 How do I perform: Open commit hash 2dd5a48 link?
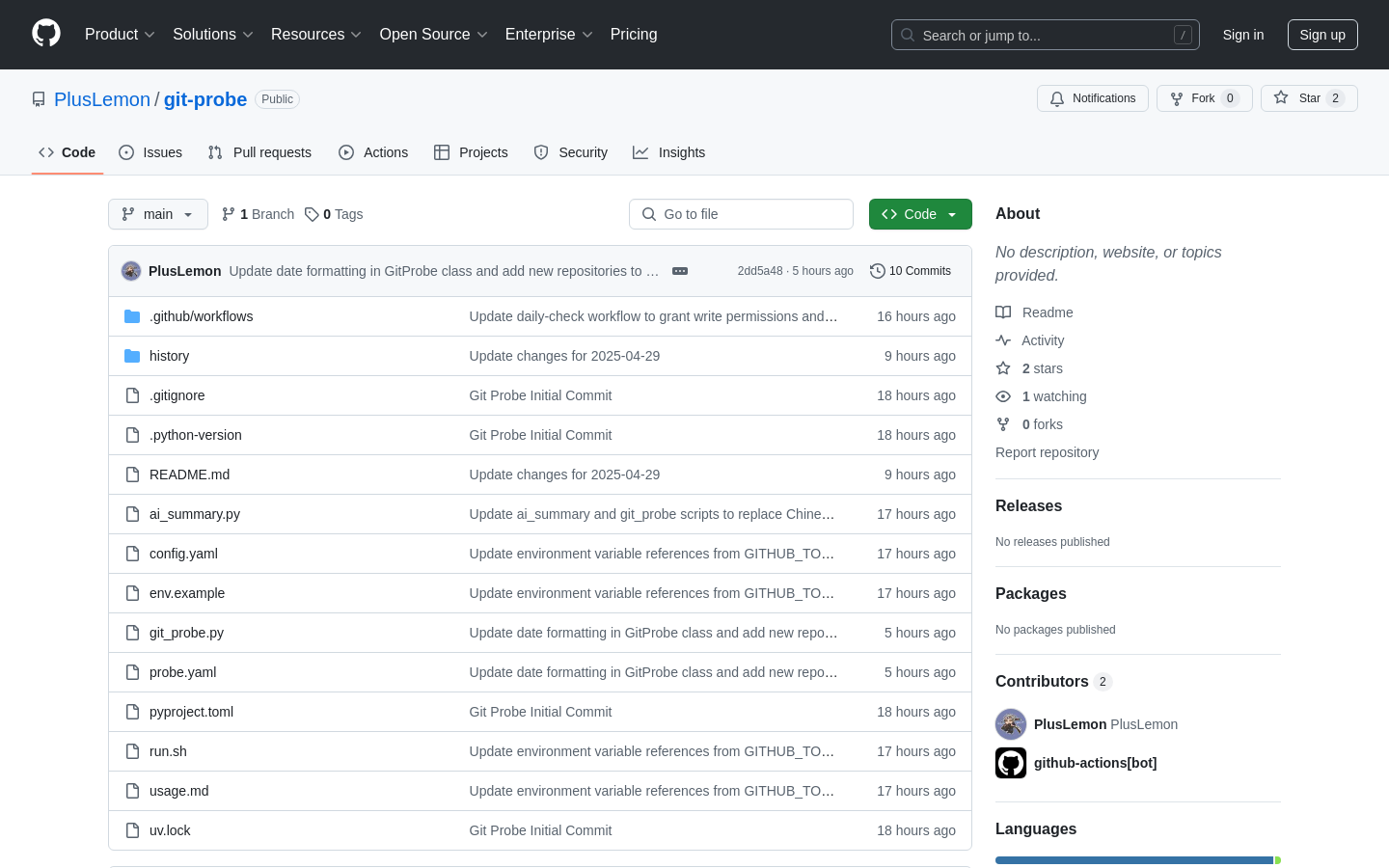click(x=760, y=271)
